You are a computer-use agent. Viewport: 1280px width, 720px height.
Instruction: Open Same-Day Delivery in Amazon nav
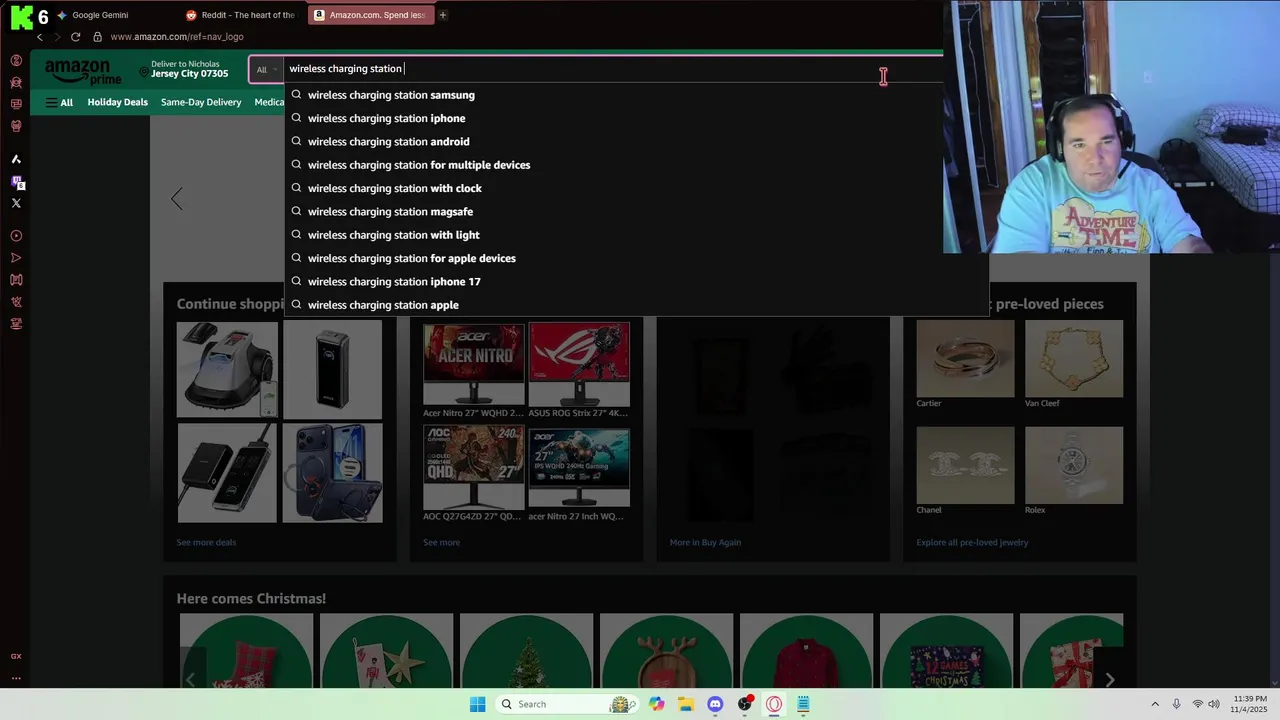[201, 102]
